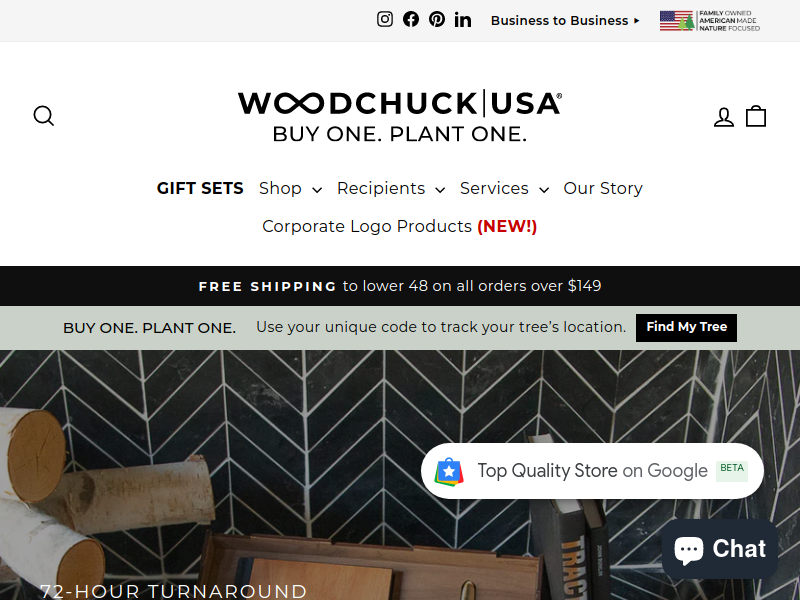This screenshot has width=800, height=600.
Task: Go to GIFT SETS menu item
Action: pyautogui.click(x=200, y=188)
